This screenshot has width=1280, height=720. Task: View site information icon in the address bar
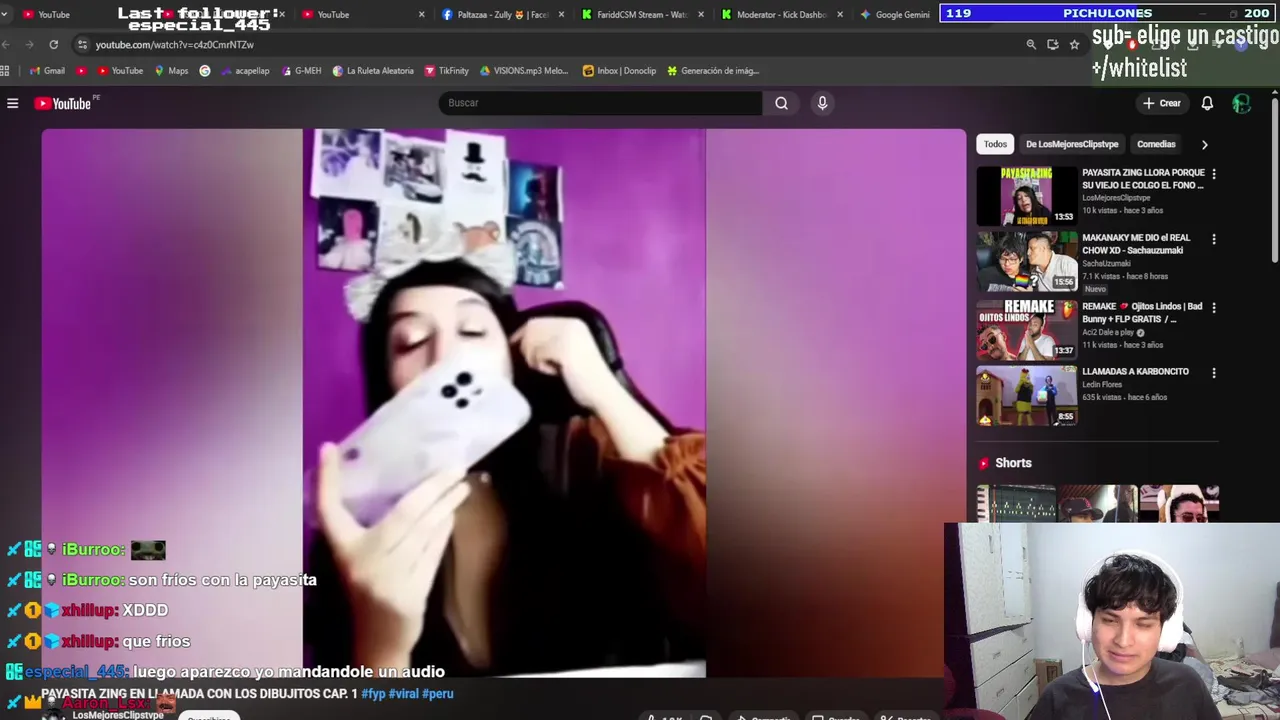[x=82, y=44]
